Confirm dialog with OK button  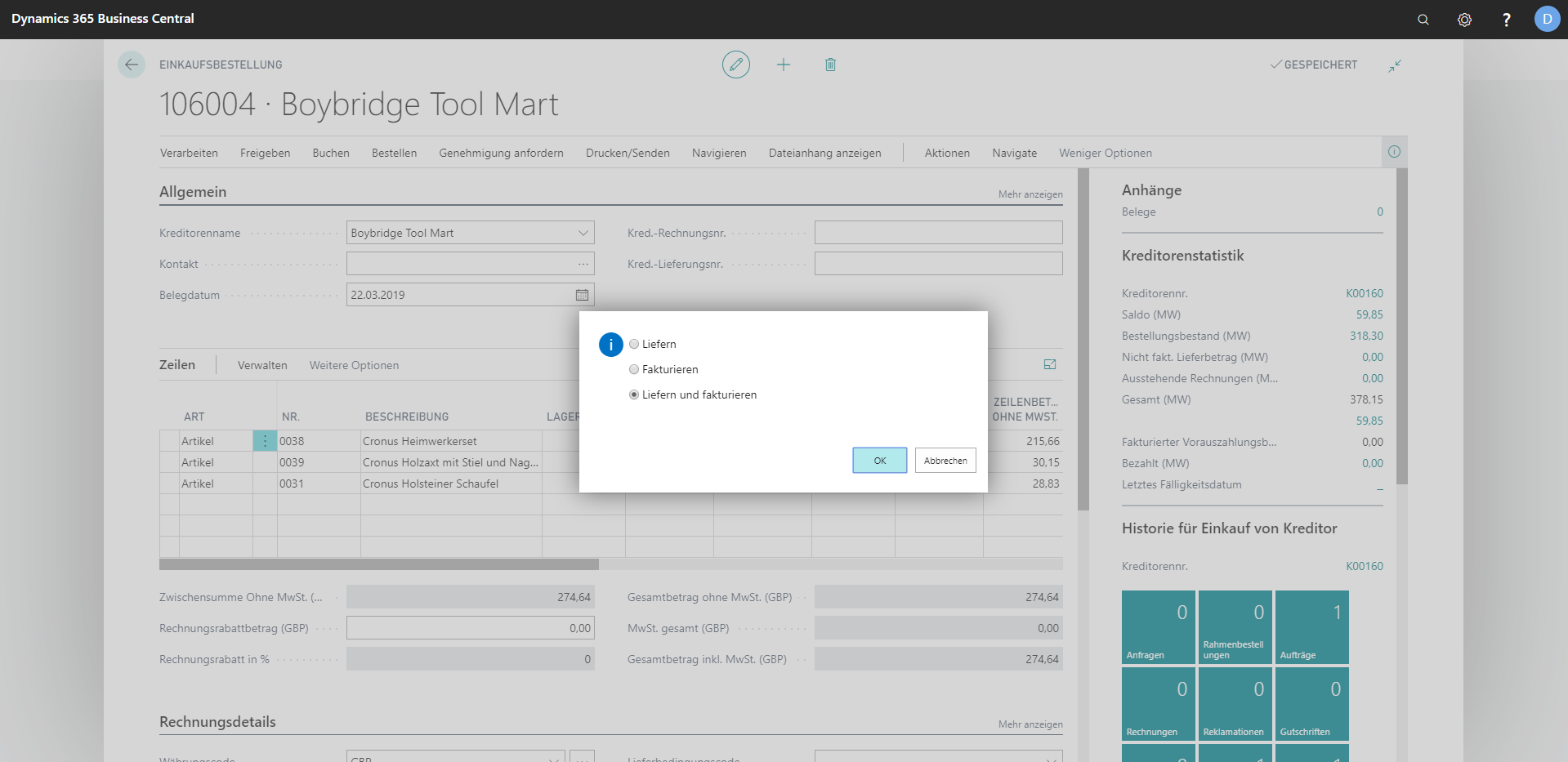880,461
